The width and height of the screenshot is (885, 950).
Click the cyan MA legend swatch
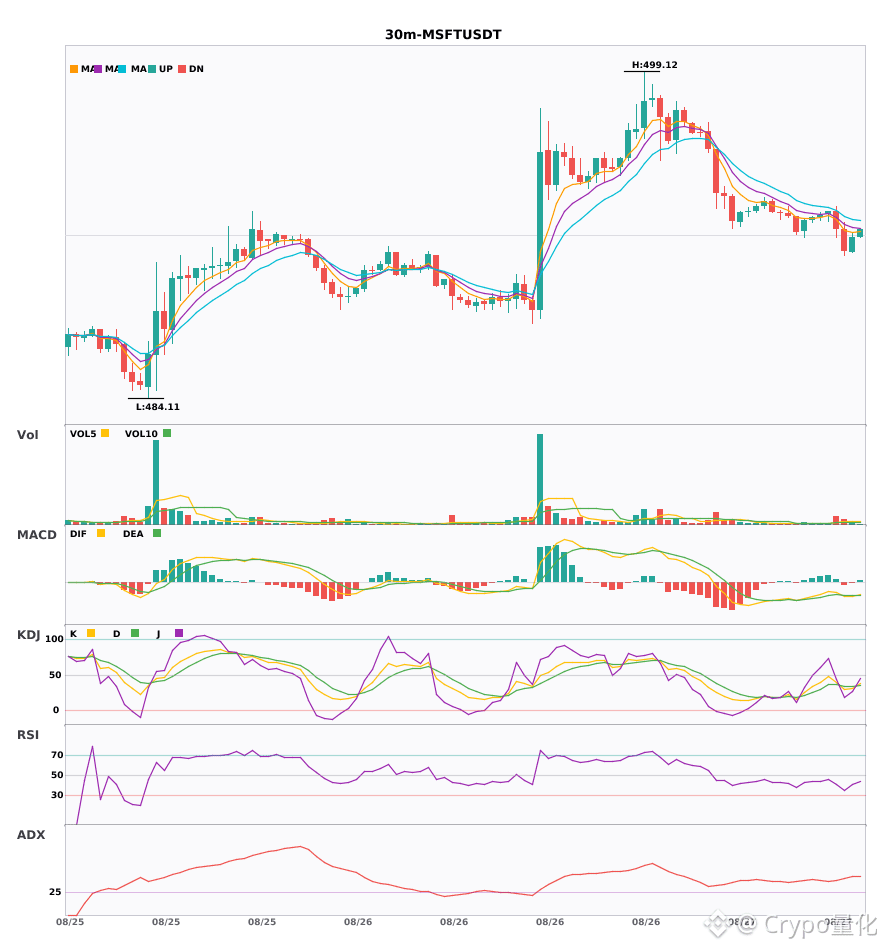point(122,69)
